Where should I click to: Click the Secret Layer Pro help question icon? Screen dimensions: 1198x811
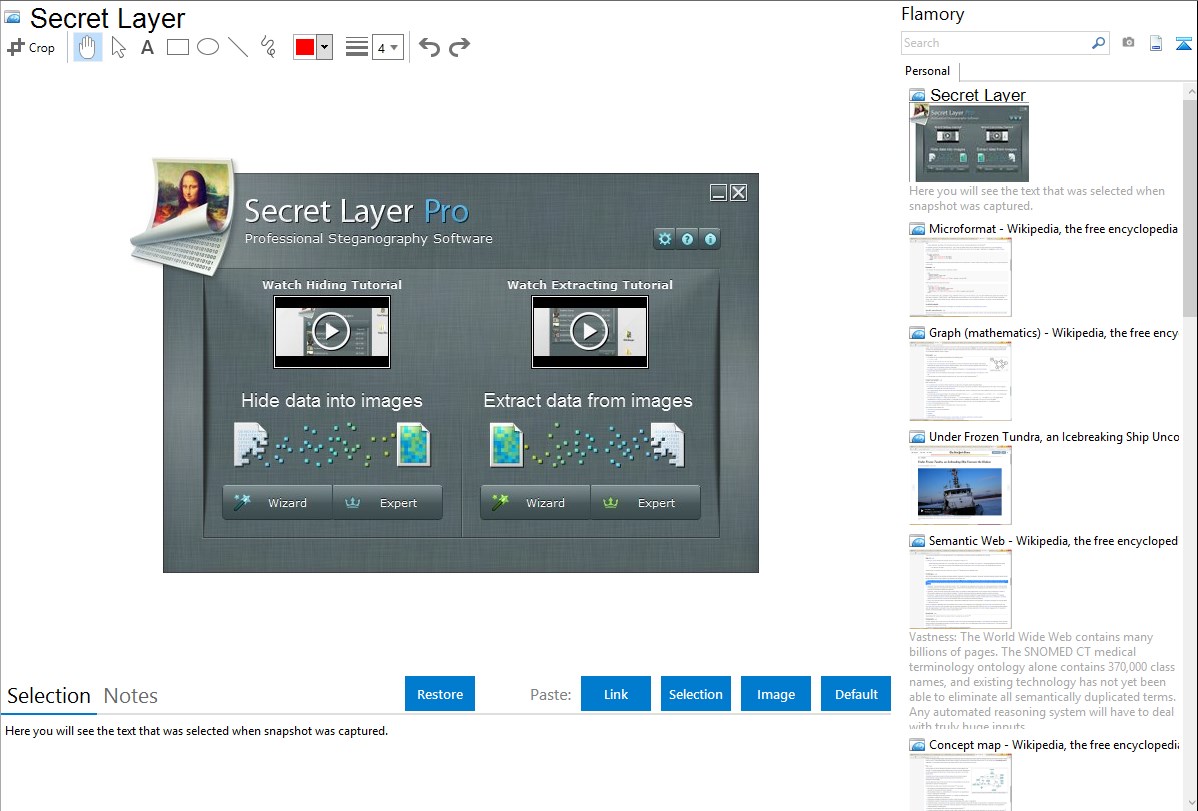click(x=688, y=239)
